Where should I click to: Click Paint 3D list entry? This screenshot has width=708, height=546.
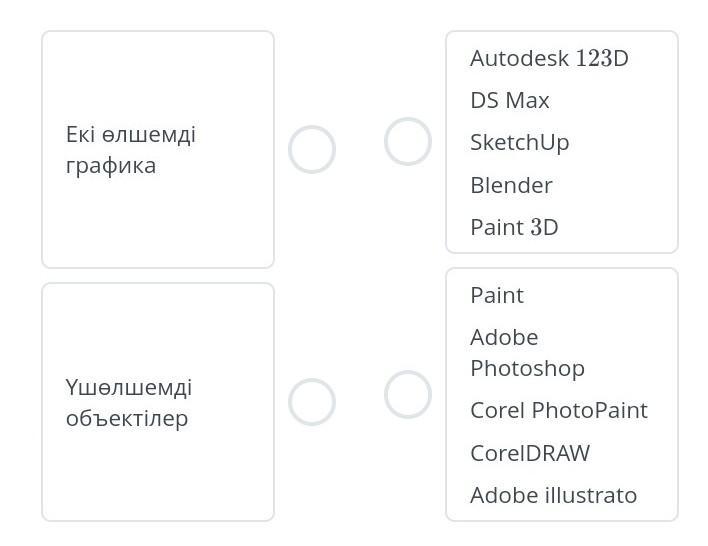[x=514, y=227]
